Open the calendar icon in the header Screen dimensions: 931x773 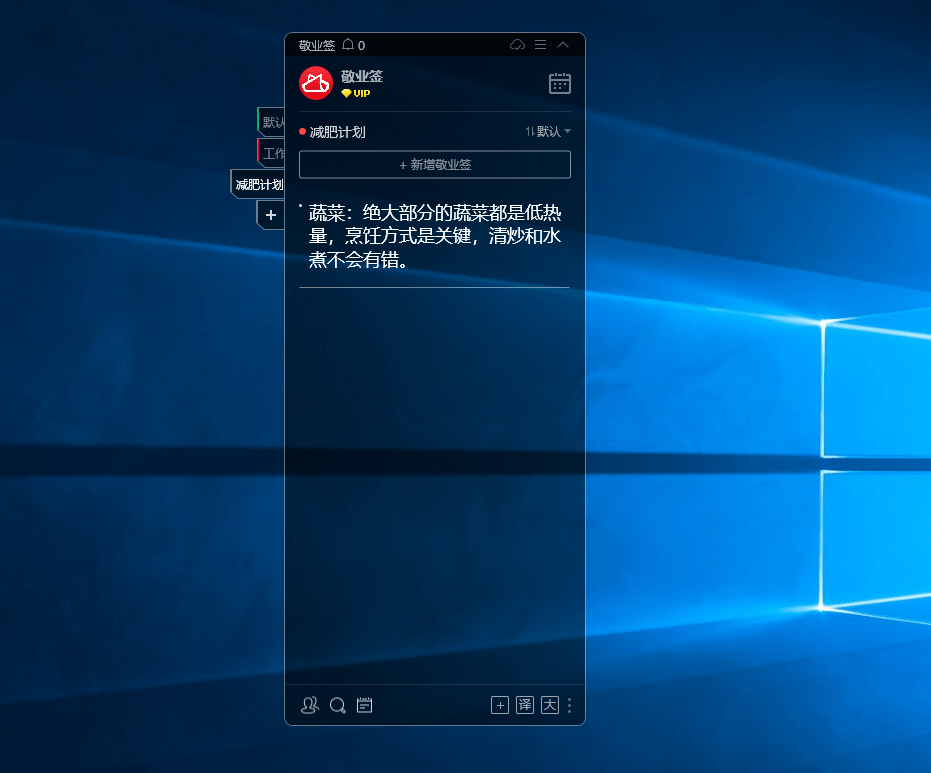[559, 84]
